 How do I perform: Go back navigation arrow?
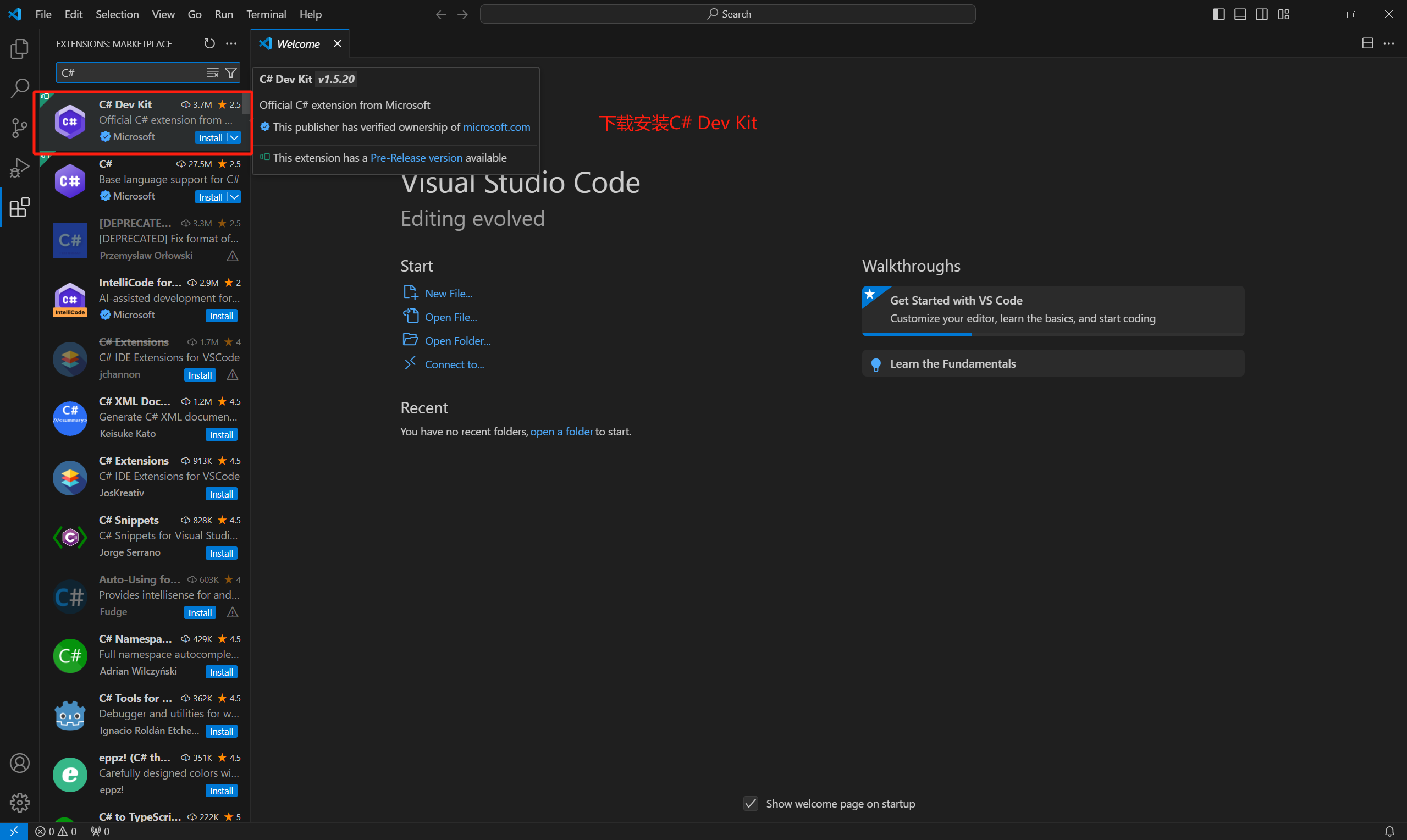(x=441, y=14)
